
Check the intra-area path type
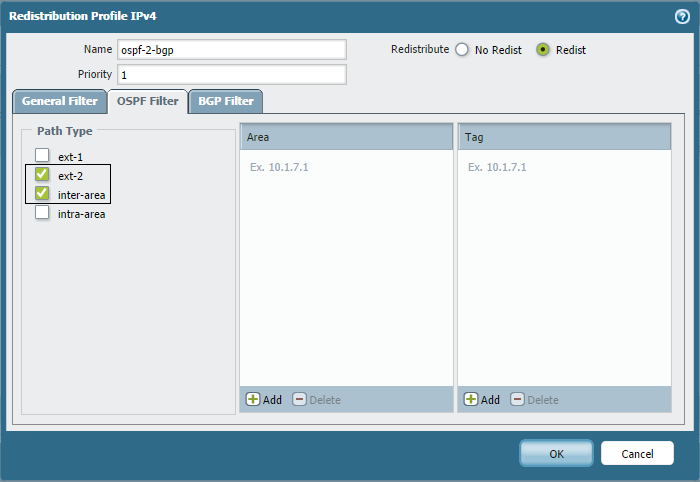point(42,213)
